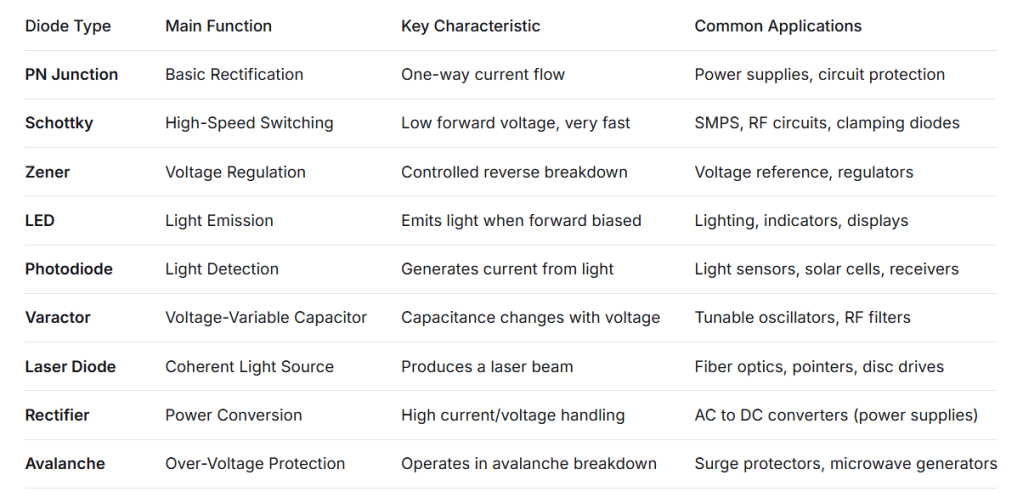The image size is (1023, 503).
Task: Click "Capacitance changes with voltage" text
Action: 530,317
